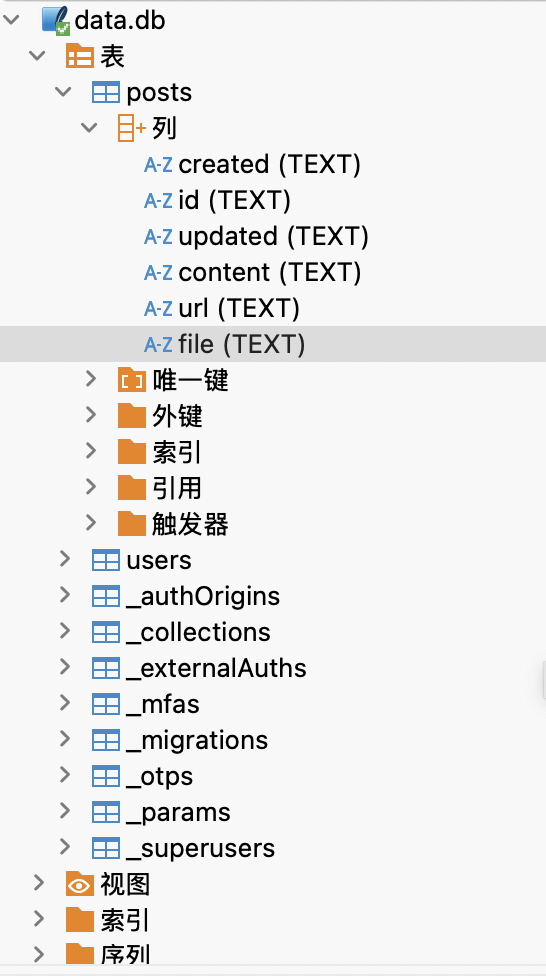Click the 唯一键 unique keys icon
Image resolution: width=546 pixels, height=976 pixels.
pyautogui.click(x=131, y=380)
